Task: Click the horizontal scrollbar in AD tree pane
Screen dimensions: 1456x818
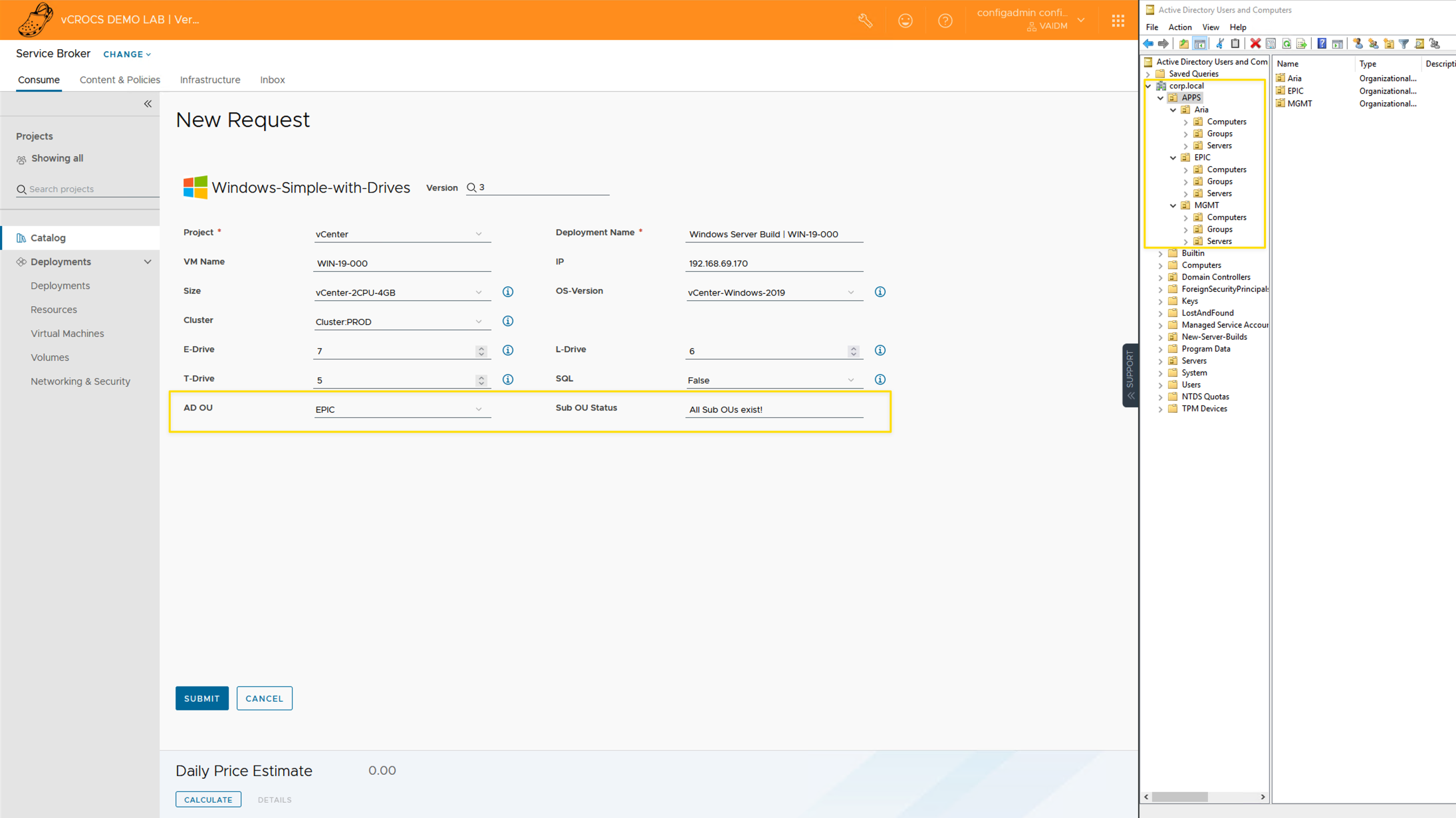Action: point(1179,797)
